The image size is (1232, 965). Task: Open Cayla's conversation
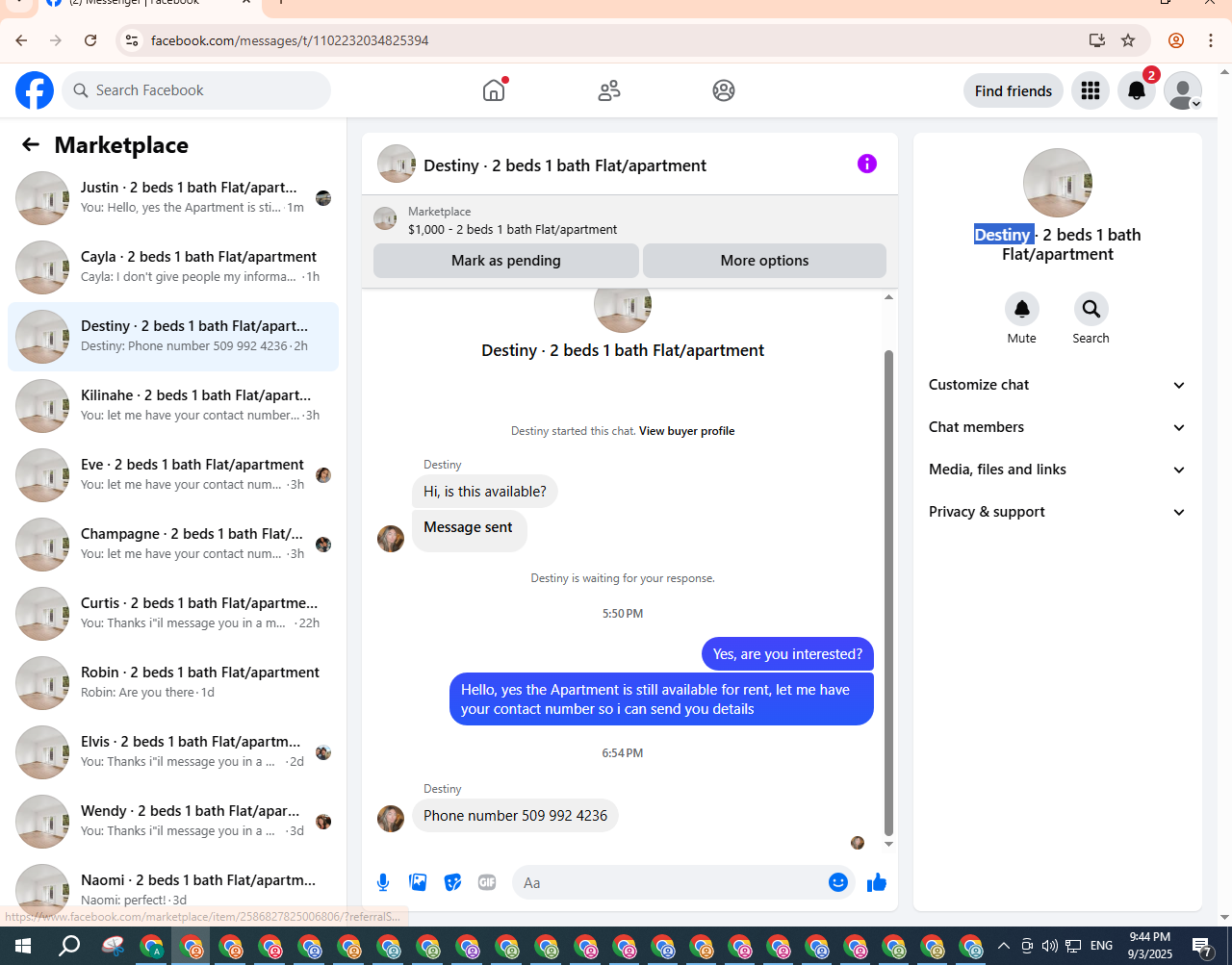pos(173,267)
